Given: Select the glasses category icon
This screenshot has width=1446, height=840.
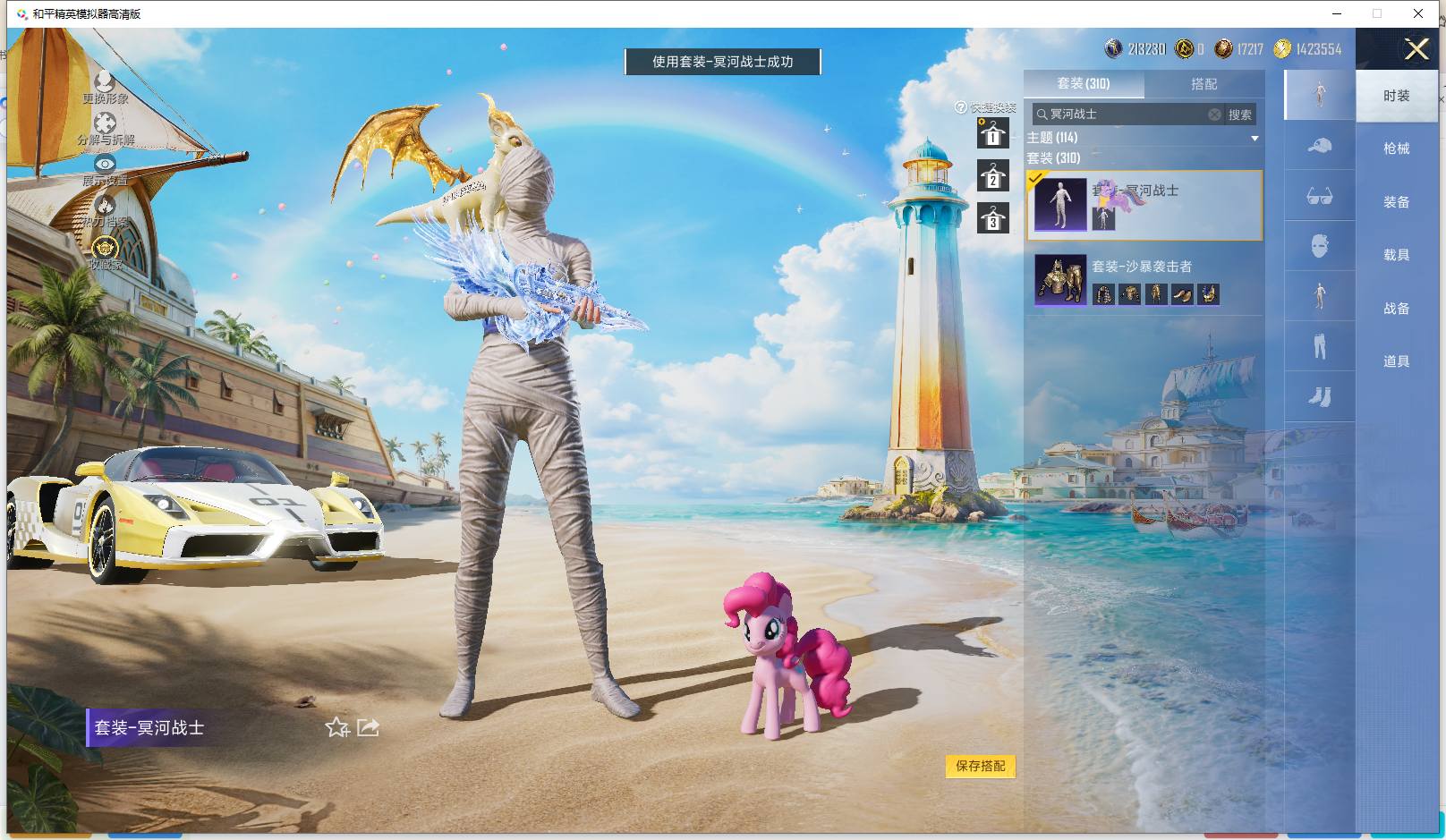Looking at the screenshot, I should [x=1319, y=196].
